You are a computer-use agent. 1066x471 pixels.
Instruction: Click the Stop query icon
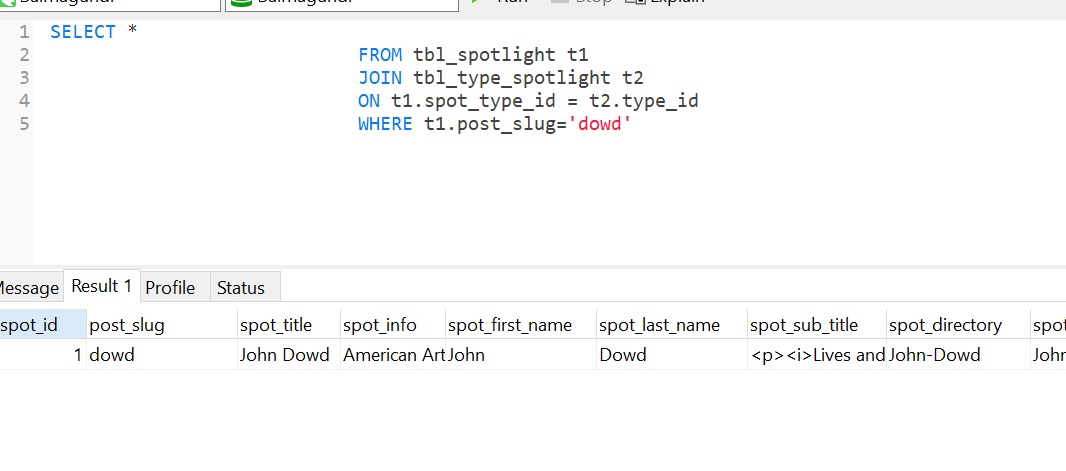click(x=560, y=2)
